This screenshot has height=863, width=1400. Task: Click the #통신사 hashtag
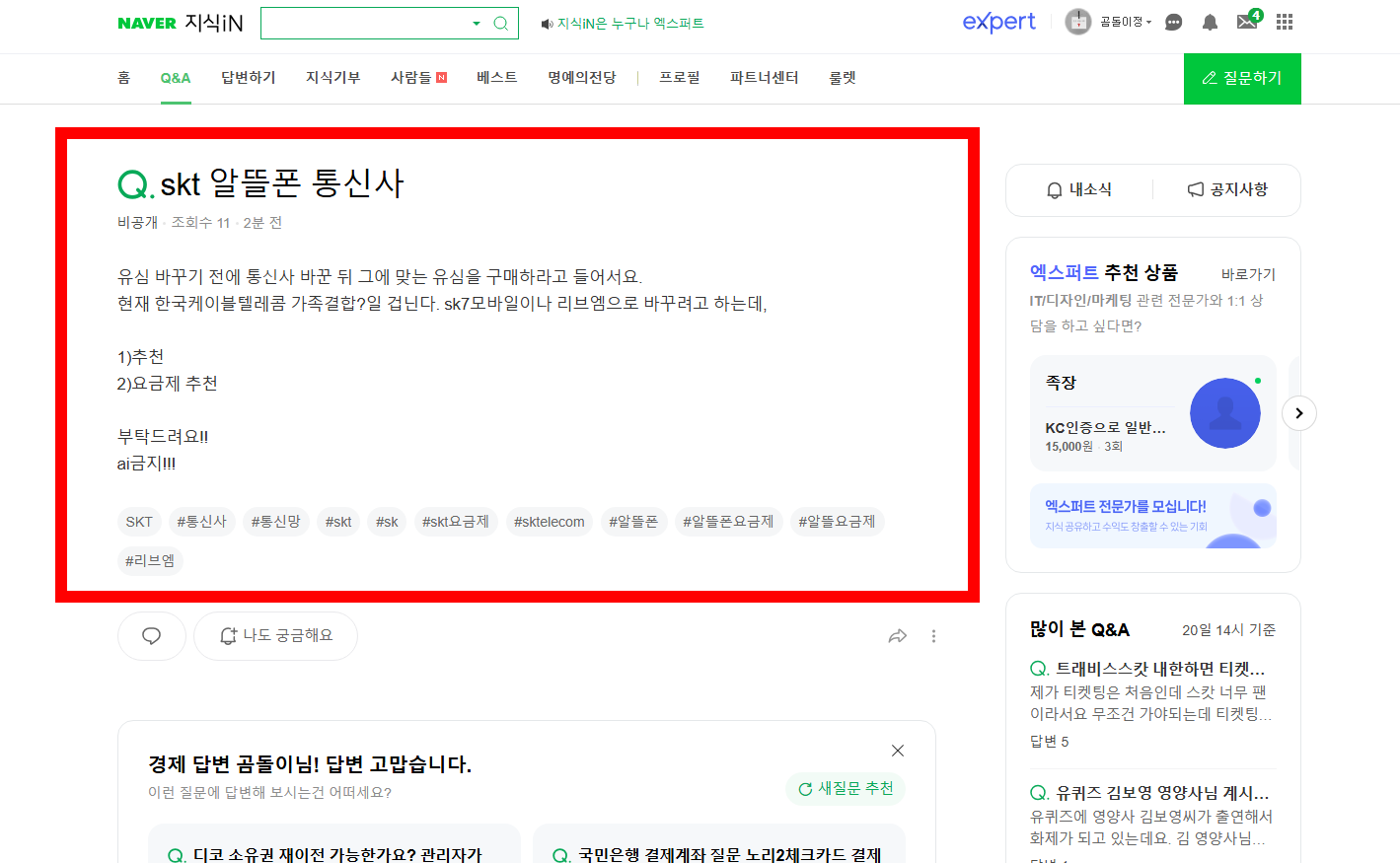pyautogui.click(x=201, y=522)
